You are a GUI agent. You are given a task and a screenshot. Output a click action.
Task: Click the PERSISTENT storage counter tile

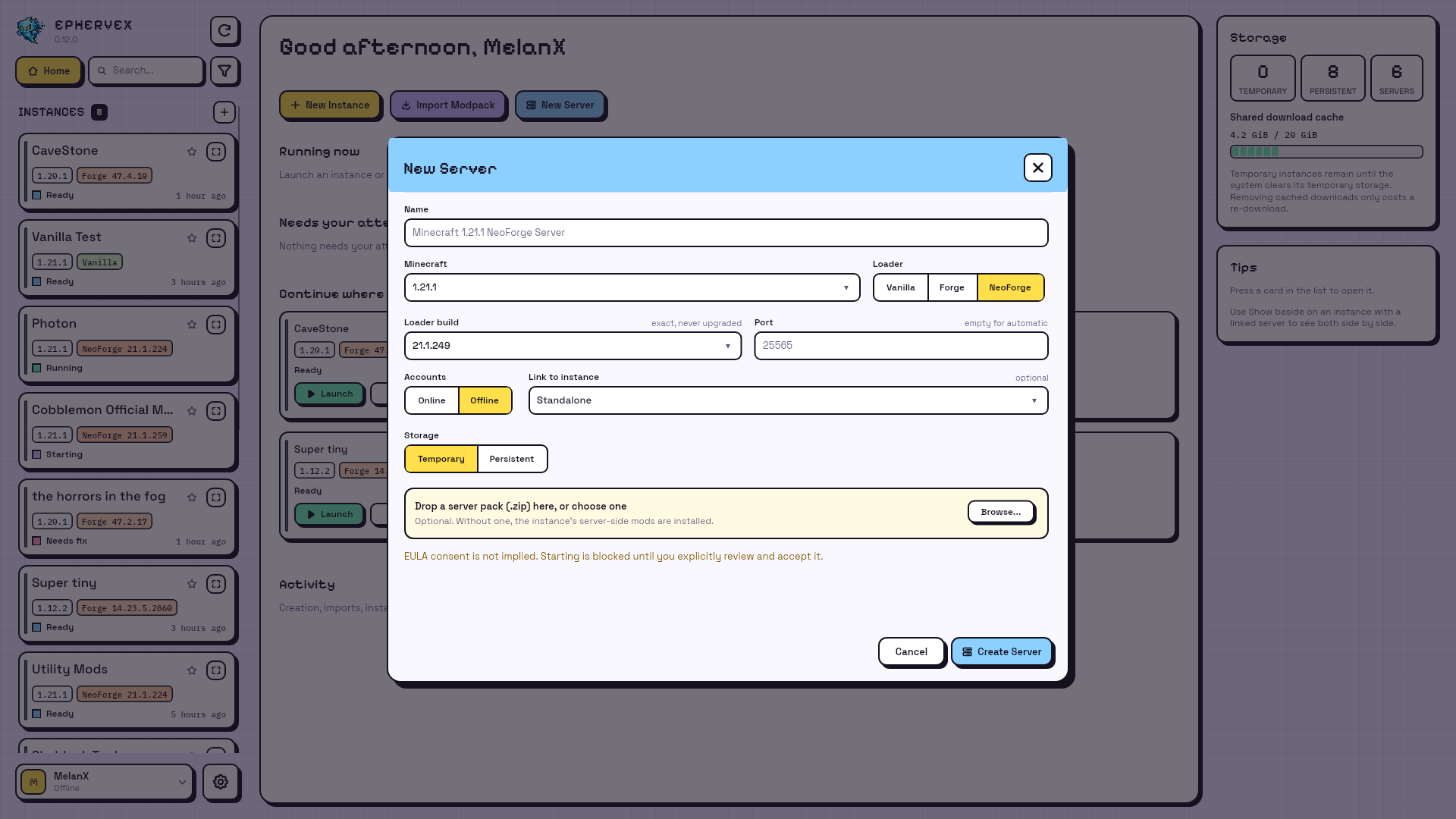[1332, 78]
